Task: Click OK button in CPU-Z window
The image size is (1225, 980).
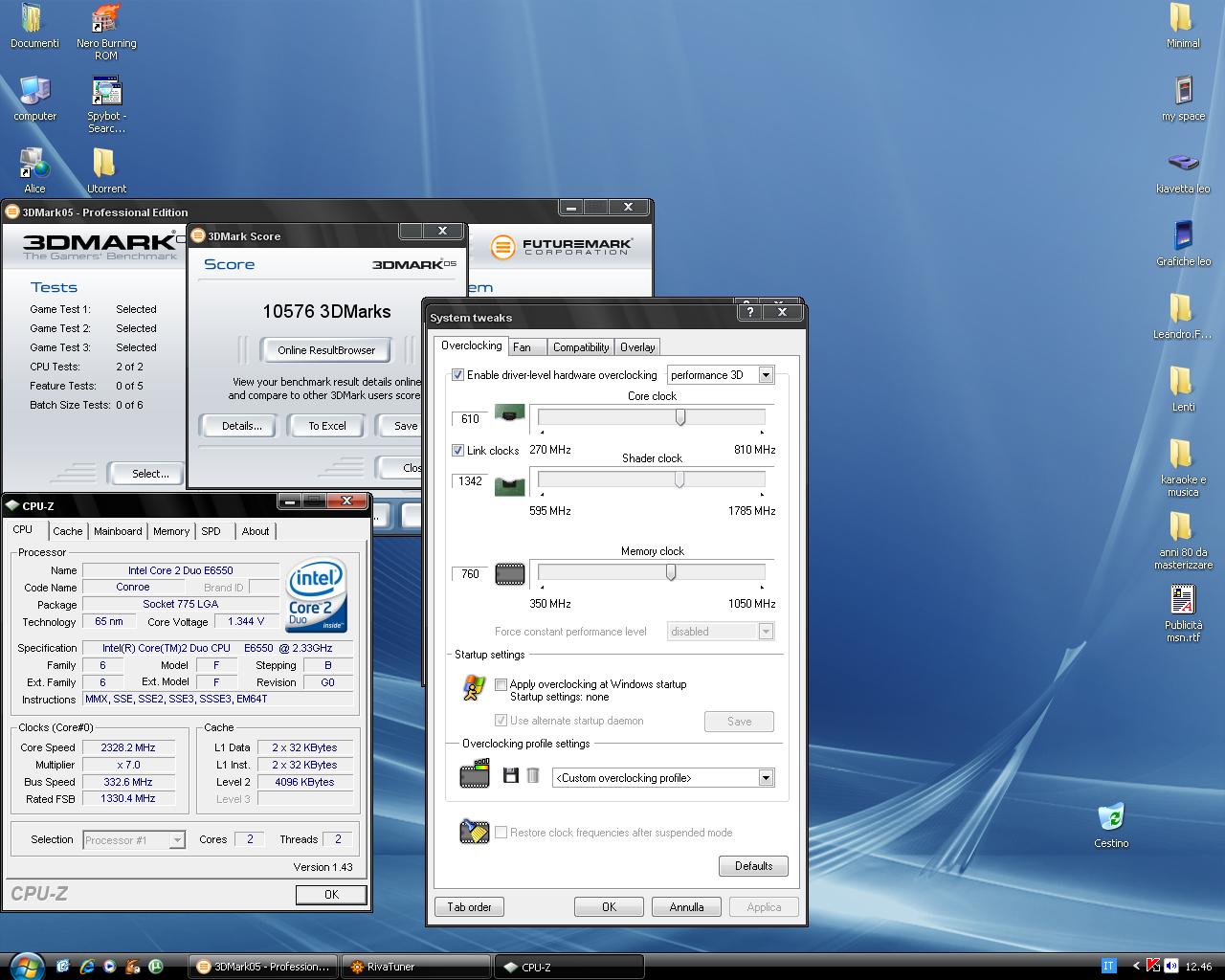Action: click(331, 895)
